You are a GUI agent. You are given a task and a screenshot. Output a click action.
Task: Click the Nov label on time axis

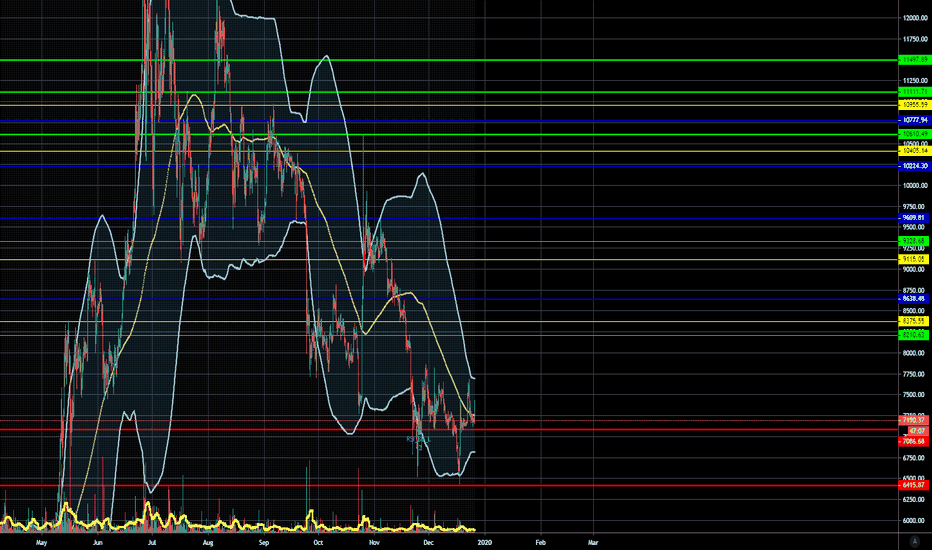click(x=374, y=542)
